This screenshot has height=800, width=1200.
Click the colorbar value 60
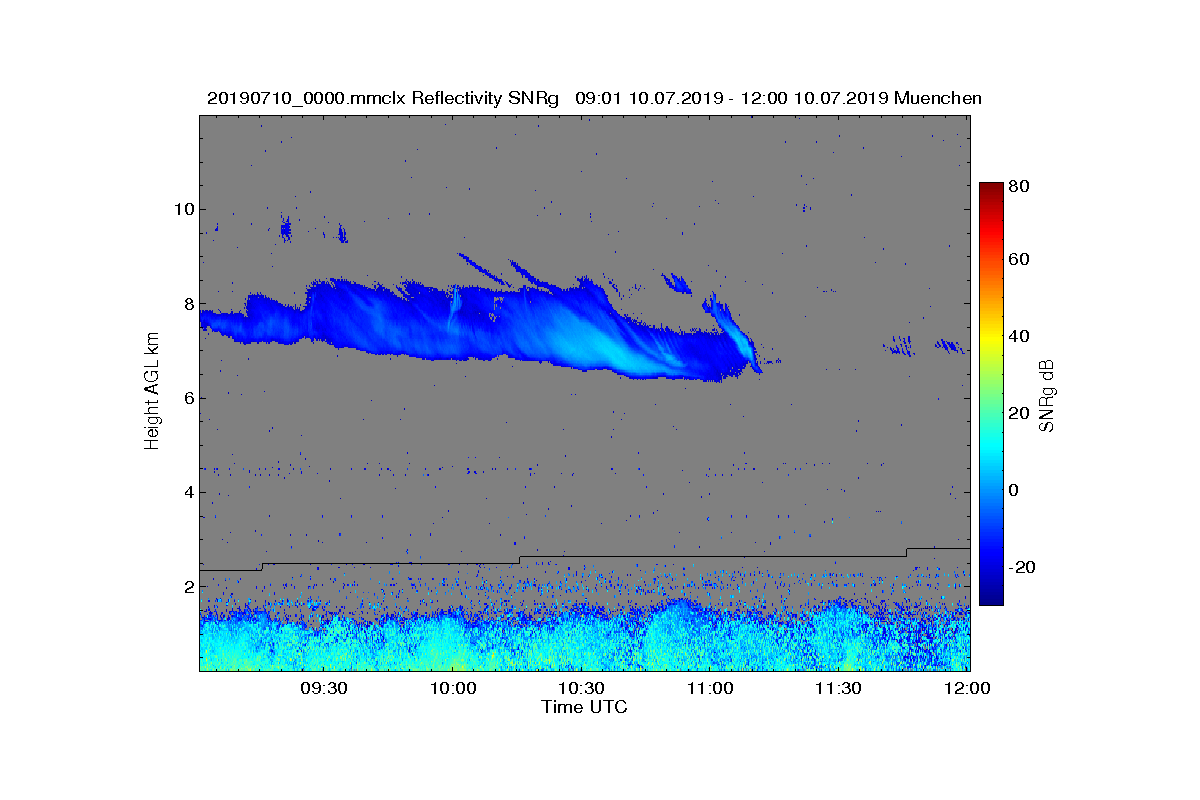click(1020, 260)
